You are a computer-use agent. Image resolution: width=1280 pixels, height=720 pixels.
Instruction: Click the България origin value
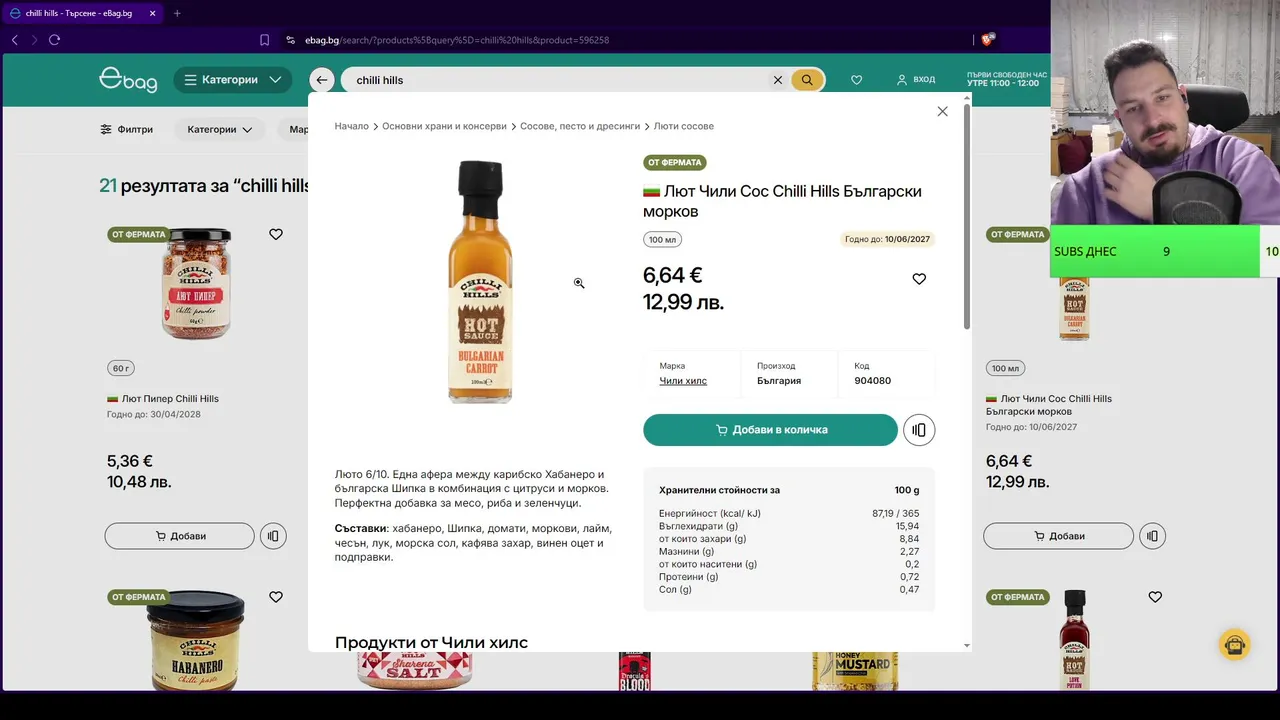pyautogui.click(x=779, y=381)
